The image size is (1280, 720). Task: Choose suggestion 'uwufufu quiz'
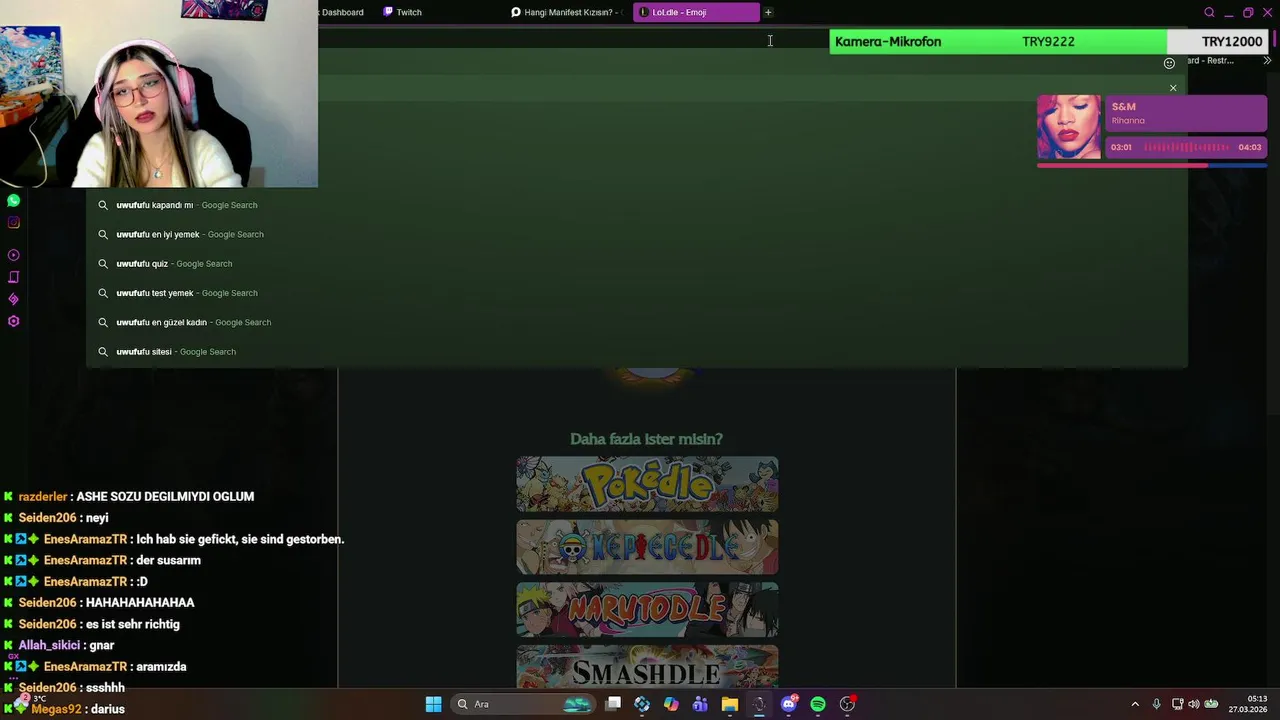(637, 264)
